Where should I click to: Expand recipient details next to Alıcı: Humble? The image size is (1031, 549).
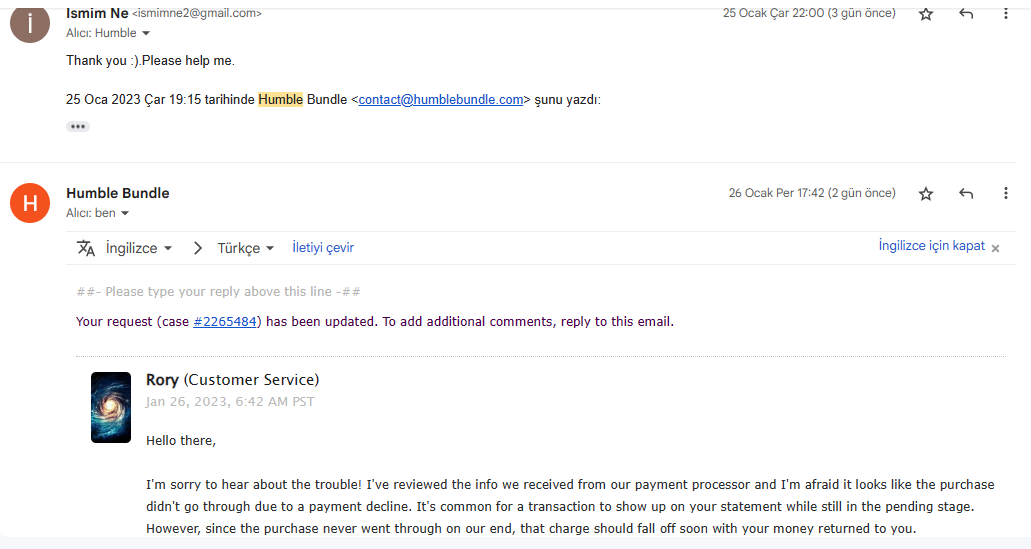[146, 33]
